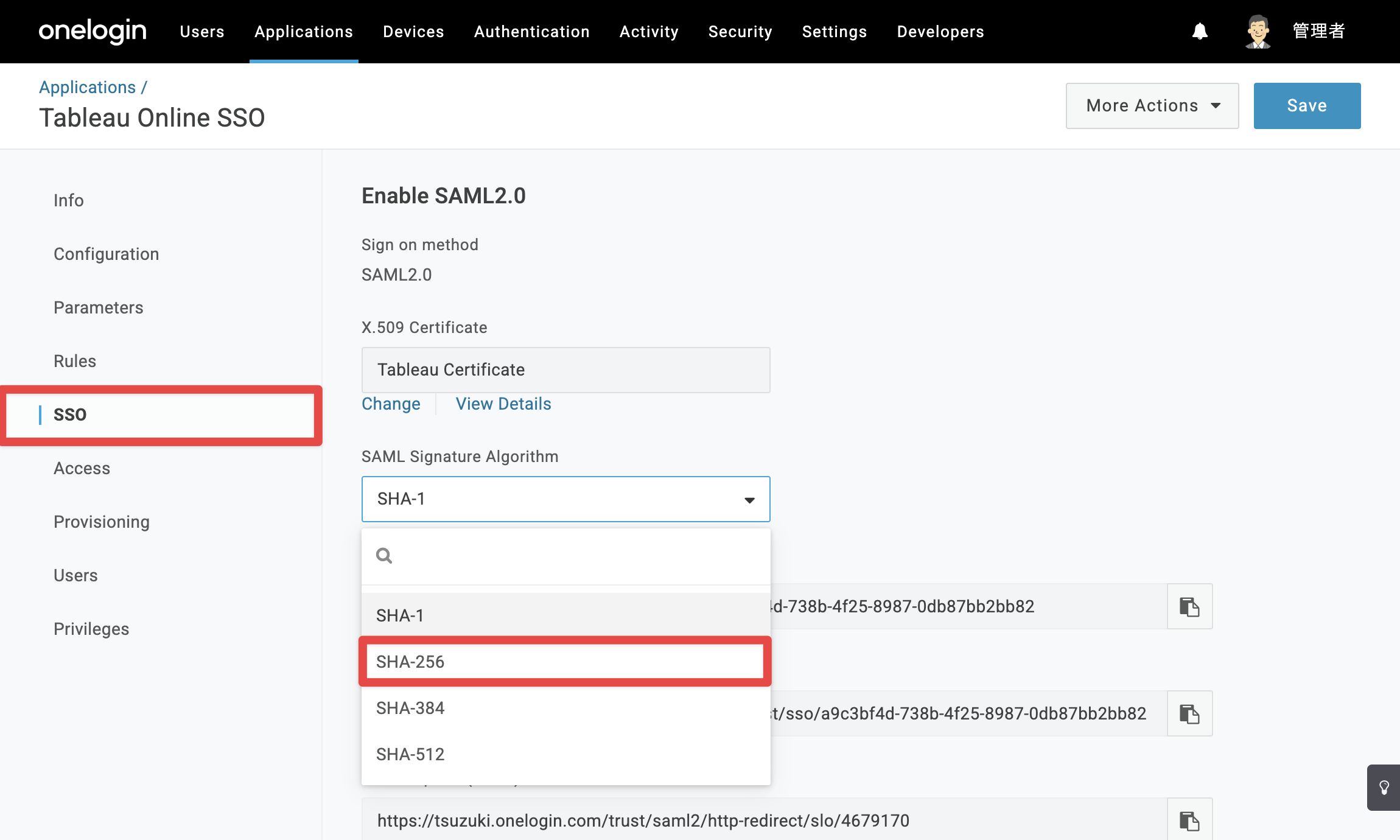Switch to the Configuration side tab
This screenshot has width=1400, height=840.
pyautogui.click(x=107, y=254)
